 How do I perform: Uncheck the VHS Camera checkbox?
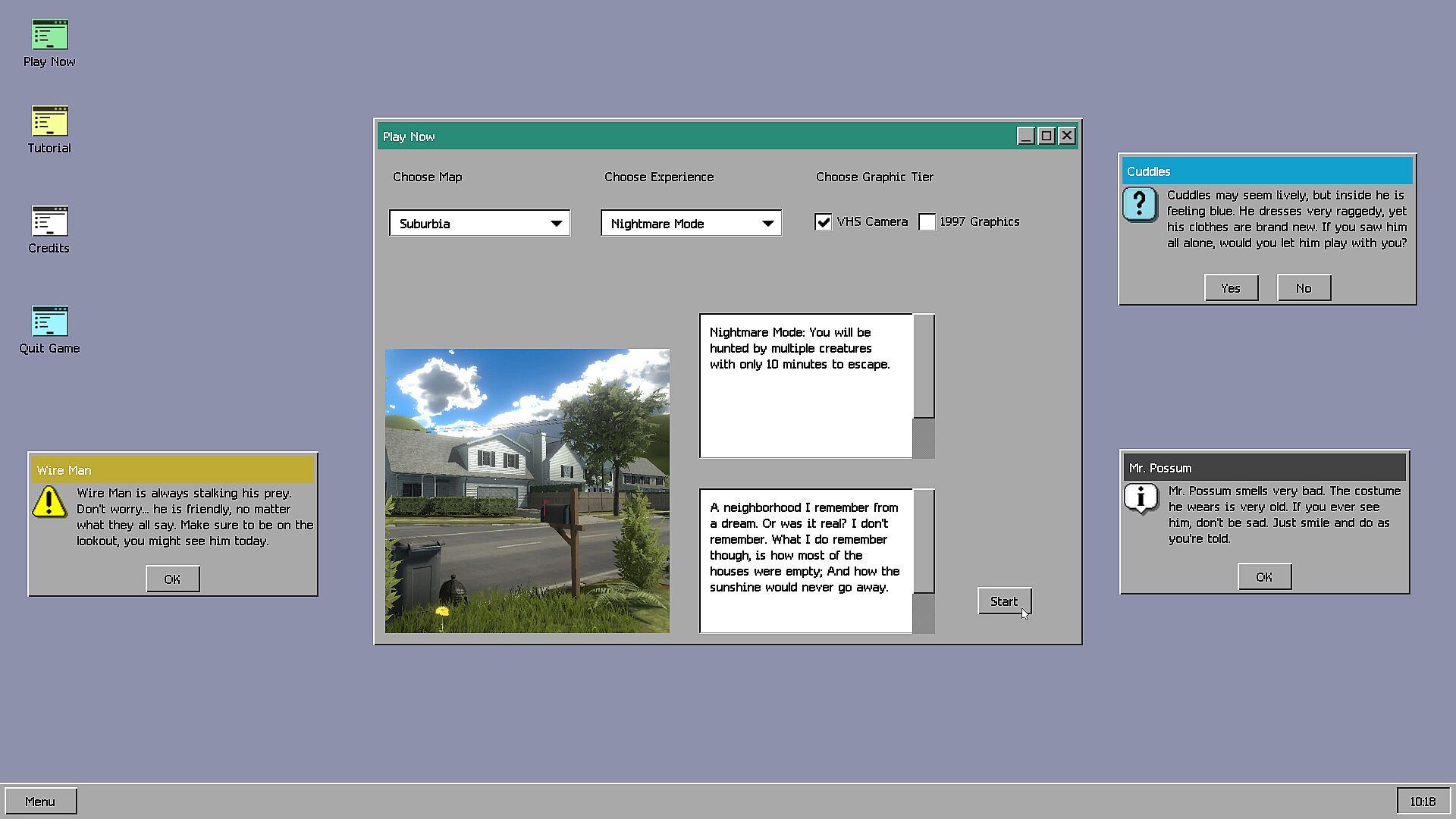click(824, 222)
